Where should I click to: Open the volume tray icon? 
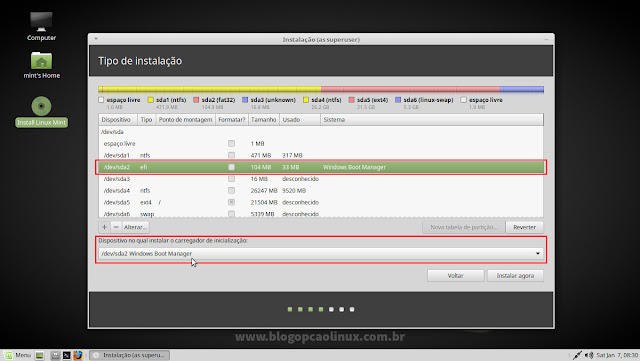point(589,355)
